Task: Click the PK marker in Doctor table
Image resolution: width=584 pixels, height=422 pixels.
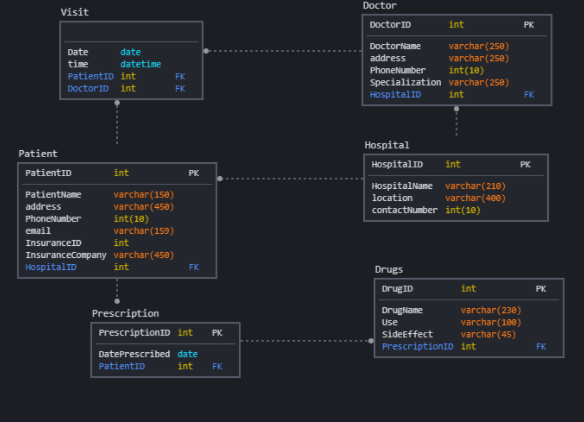Action: (529, 25)
